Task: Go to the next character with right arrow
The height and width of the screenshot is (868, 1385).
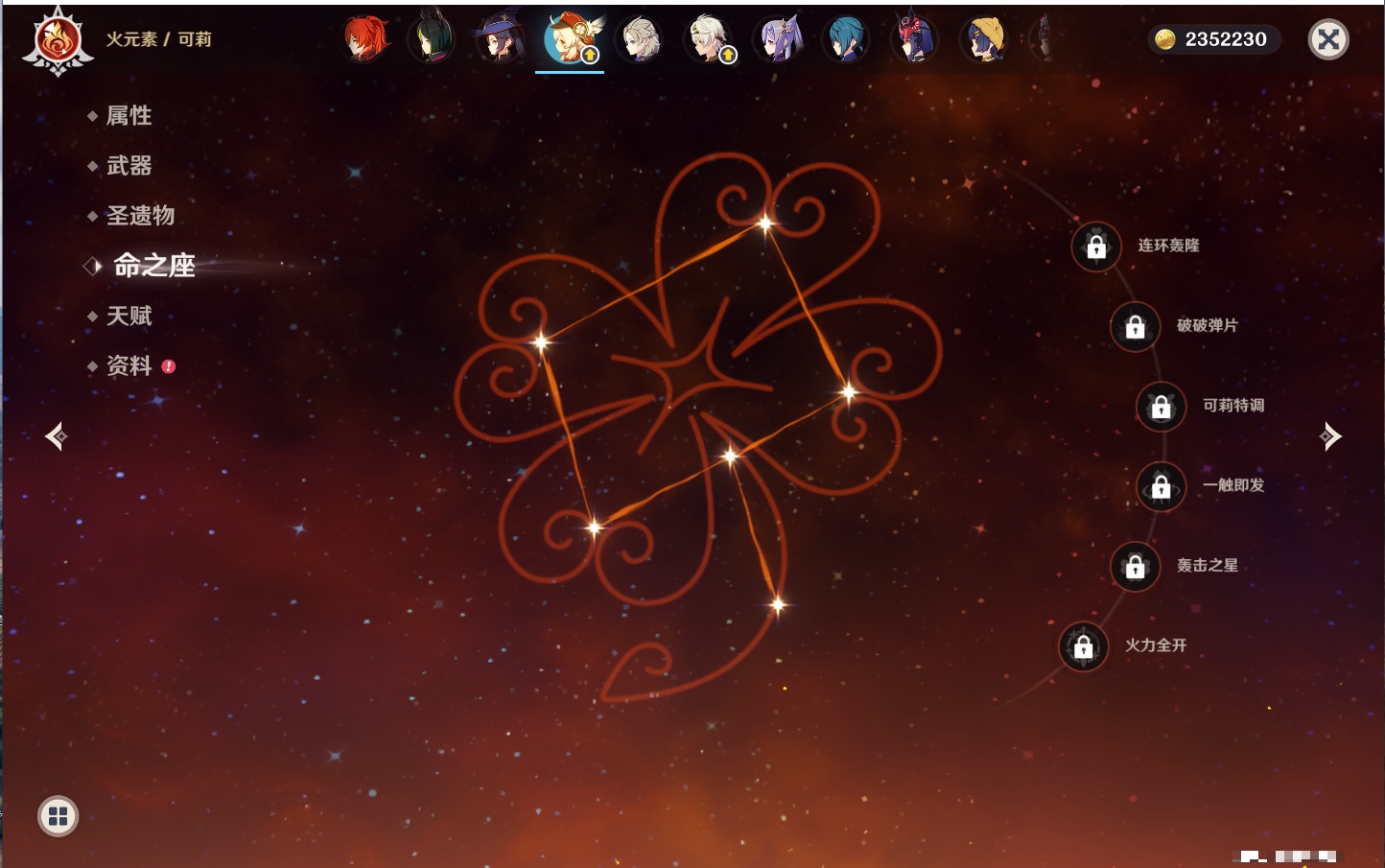Action: [x=1330, y=436]
